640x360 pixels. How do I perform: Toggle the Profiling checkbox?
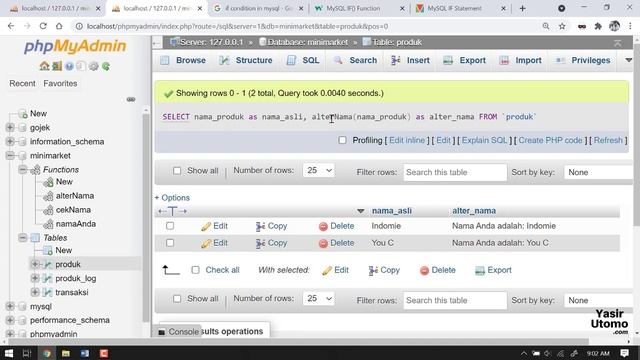[342, 140]
